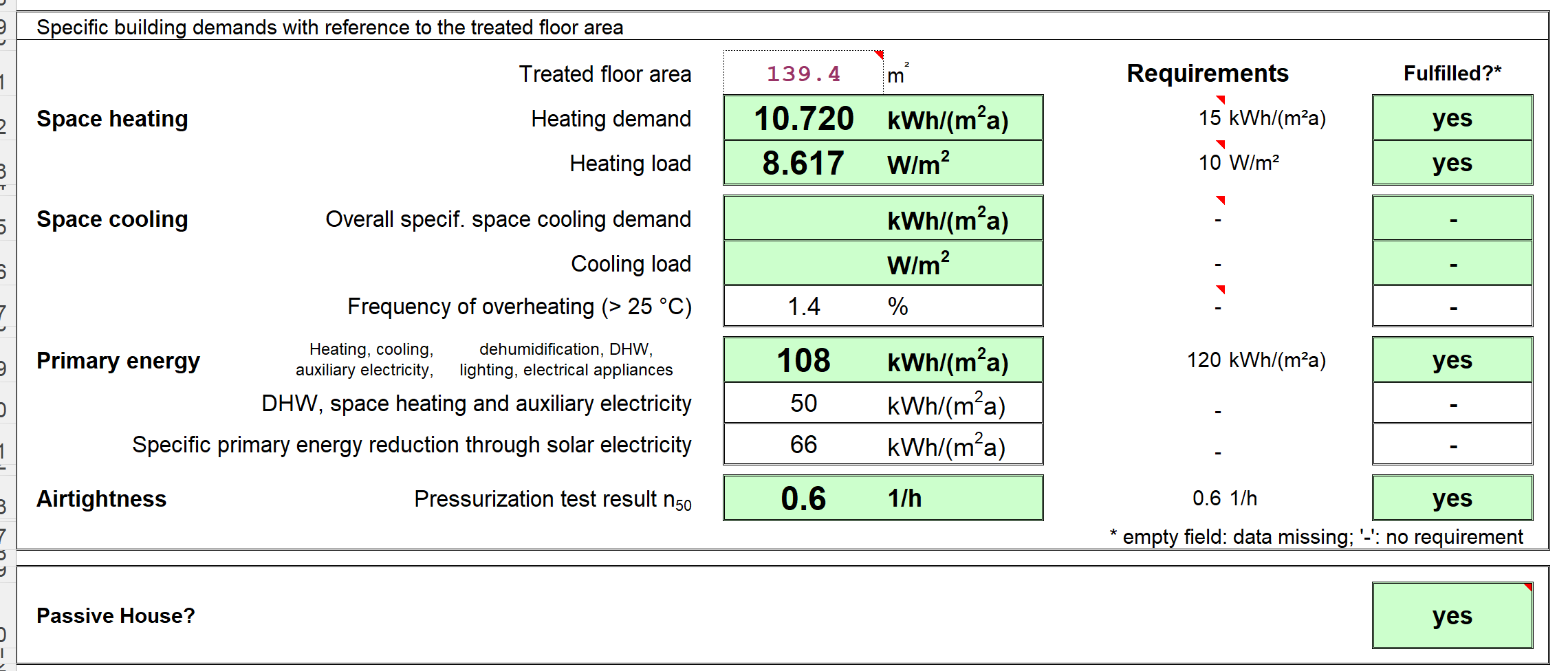1568x671 pixels.
Task: Click the Pressurization test result 0.6 cell
Action: (x=883, y=498)
